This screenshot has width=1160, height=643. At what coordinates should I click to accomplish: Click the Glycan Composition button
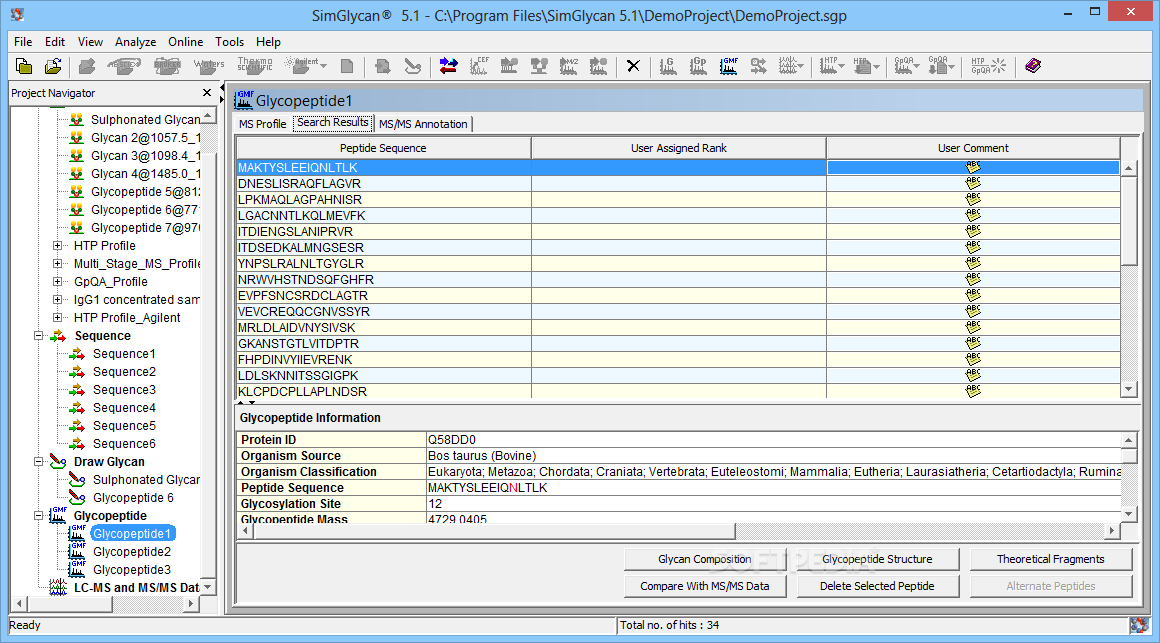[704, 559]
